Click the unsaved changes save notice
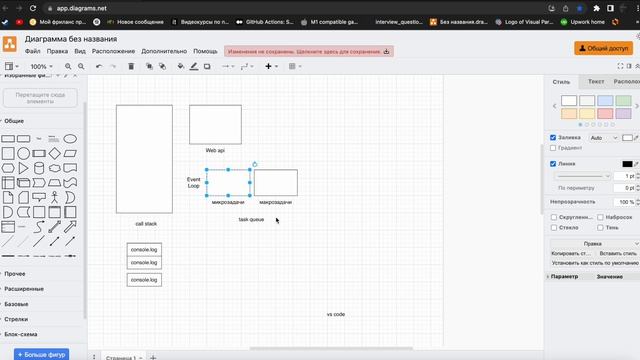 309,51
